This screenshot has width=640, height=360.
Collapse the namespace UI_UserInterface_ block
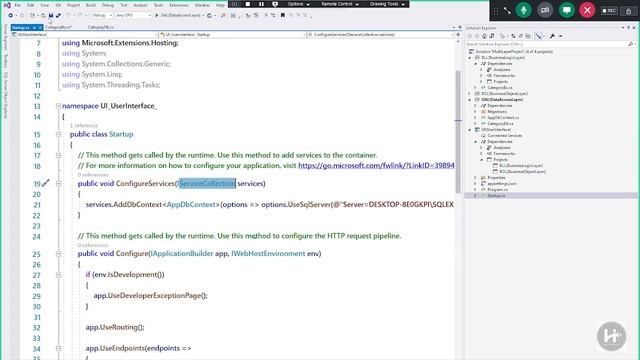click(x=58, y=106)
